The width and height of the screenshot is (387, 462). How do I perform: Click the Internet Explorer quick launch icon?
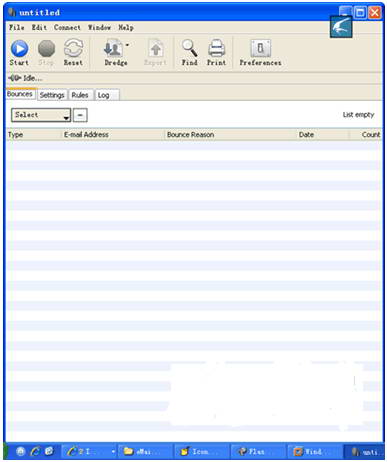coord(35,451)
